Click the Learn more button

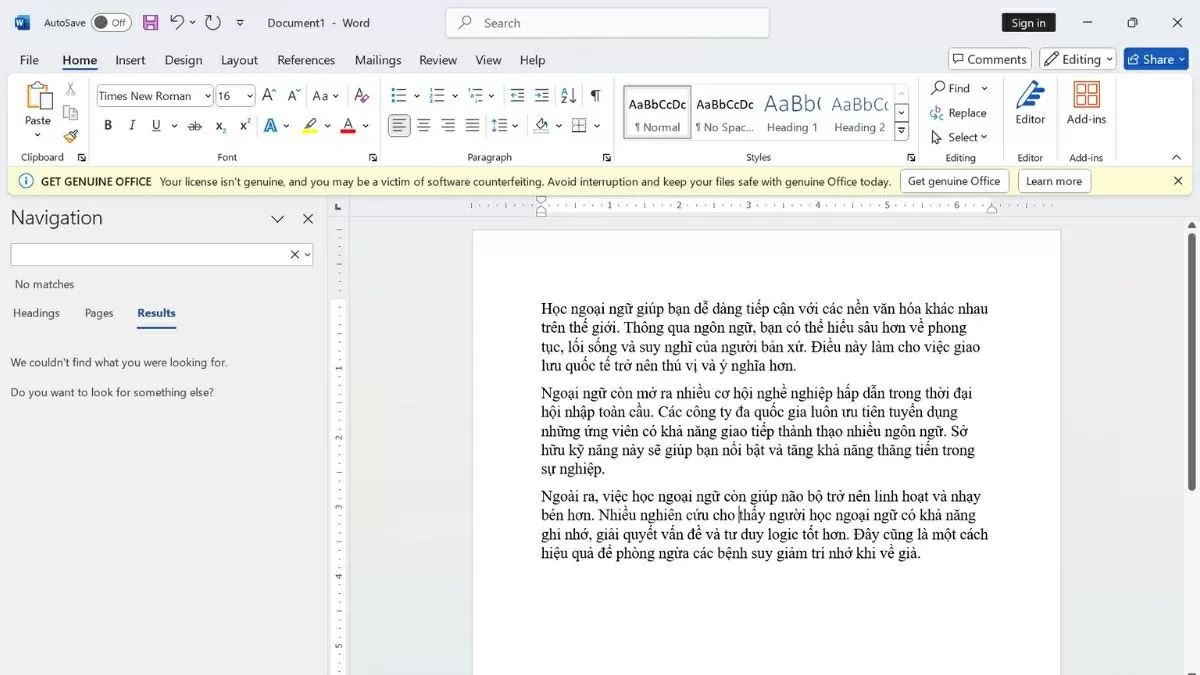click(1053, 181)
